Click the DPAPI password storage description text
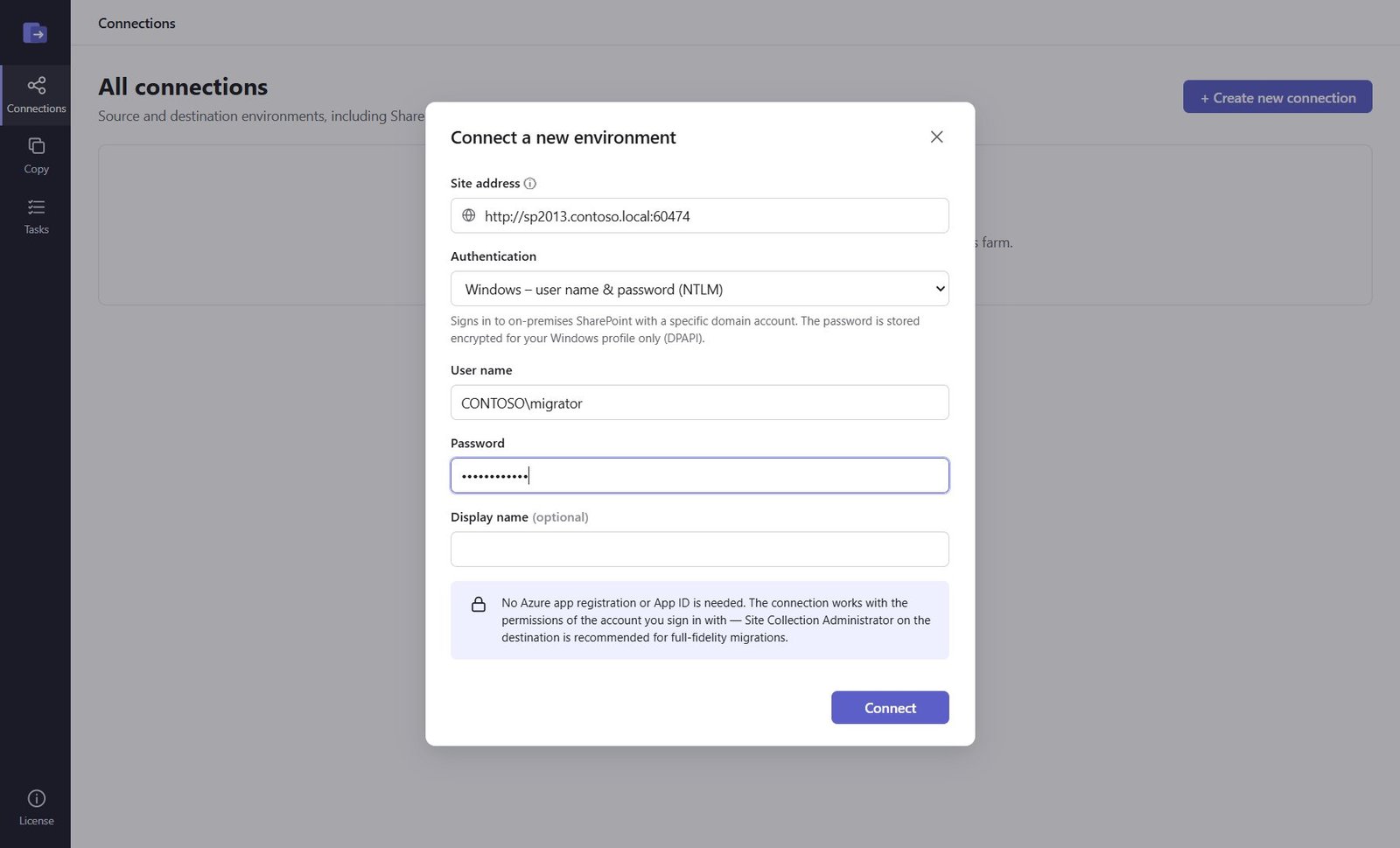 (x=685, y=330)
